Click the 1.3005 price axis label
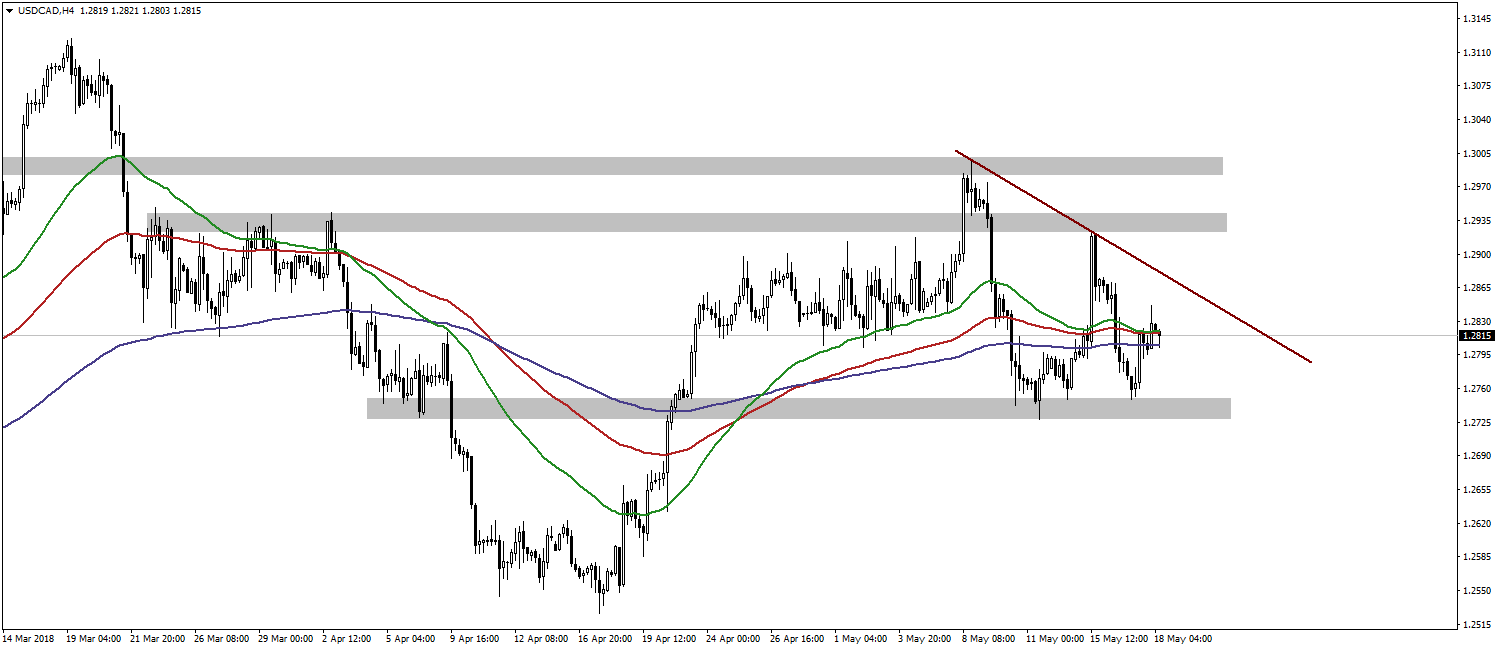1497x650 pixels. click(x=1475, y=153)
